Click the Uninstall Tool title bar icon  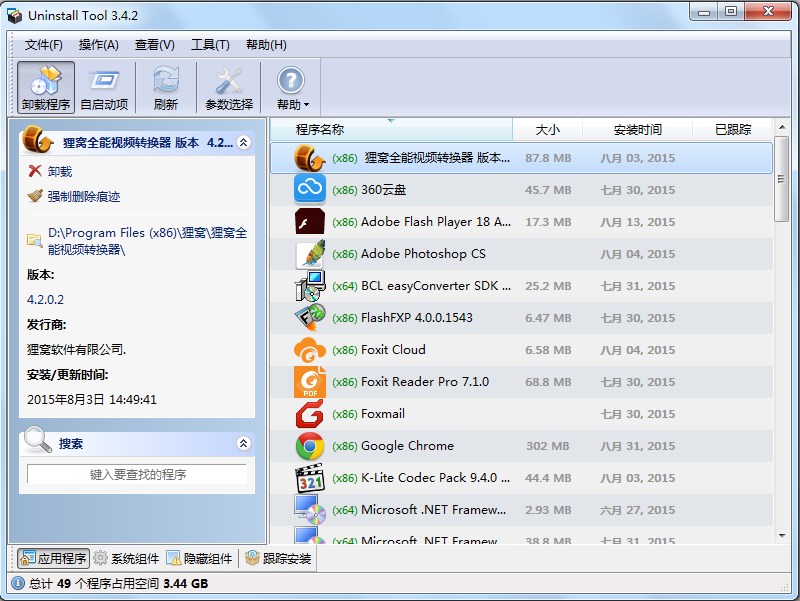[x=15, y=16]
